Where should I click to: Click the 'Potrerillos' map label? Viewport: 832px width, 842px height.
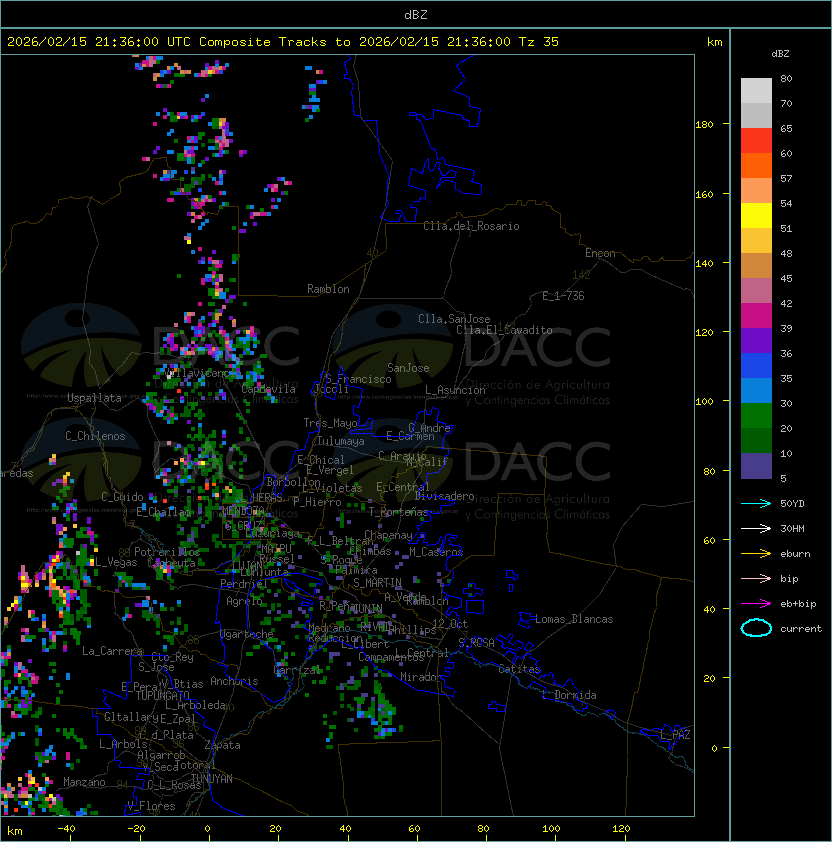tap(167, 552)
